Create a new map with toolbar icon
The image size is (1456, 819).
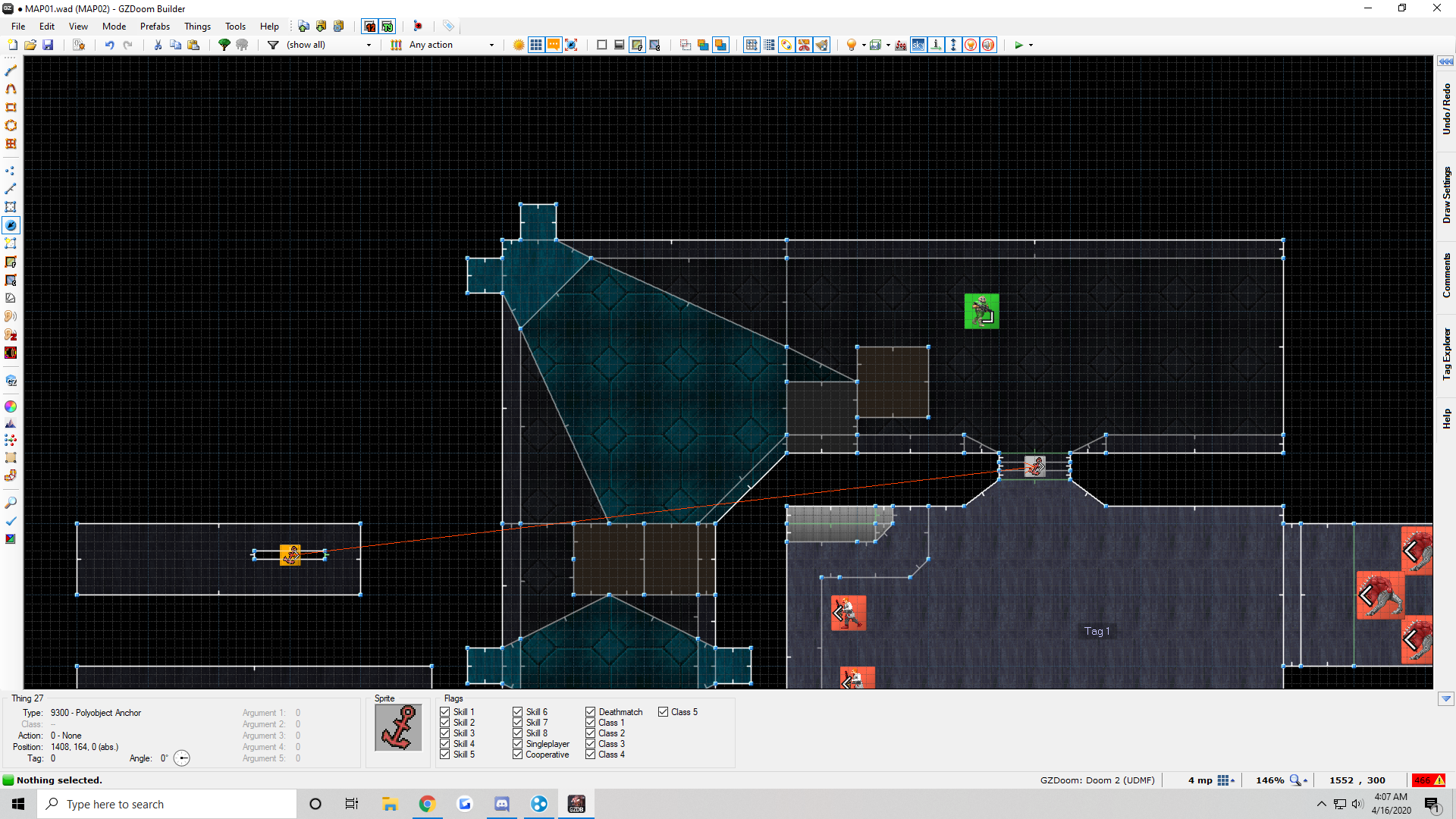click(x=12, y=45)
